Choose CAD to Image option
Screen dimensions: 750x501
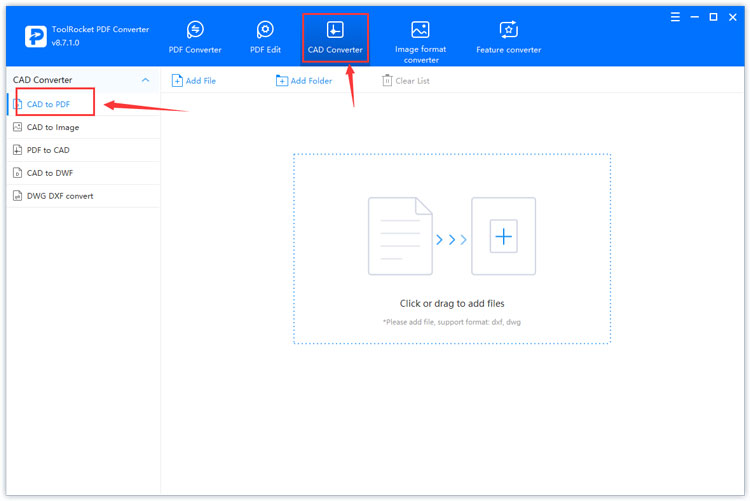84,127
